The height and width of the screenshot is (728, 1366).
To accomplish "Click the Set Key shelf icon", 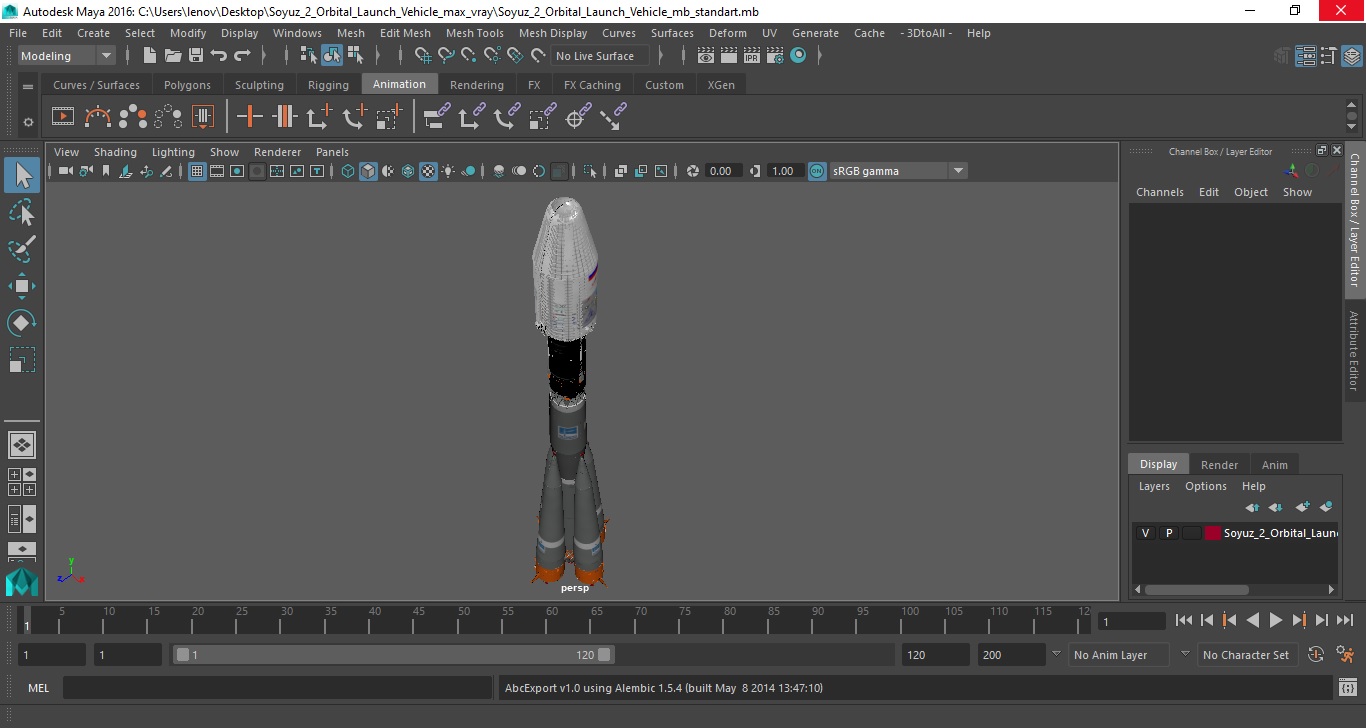I will 249,117.
